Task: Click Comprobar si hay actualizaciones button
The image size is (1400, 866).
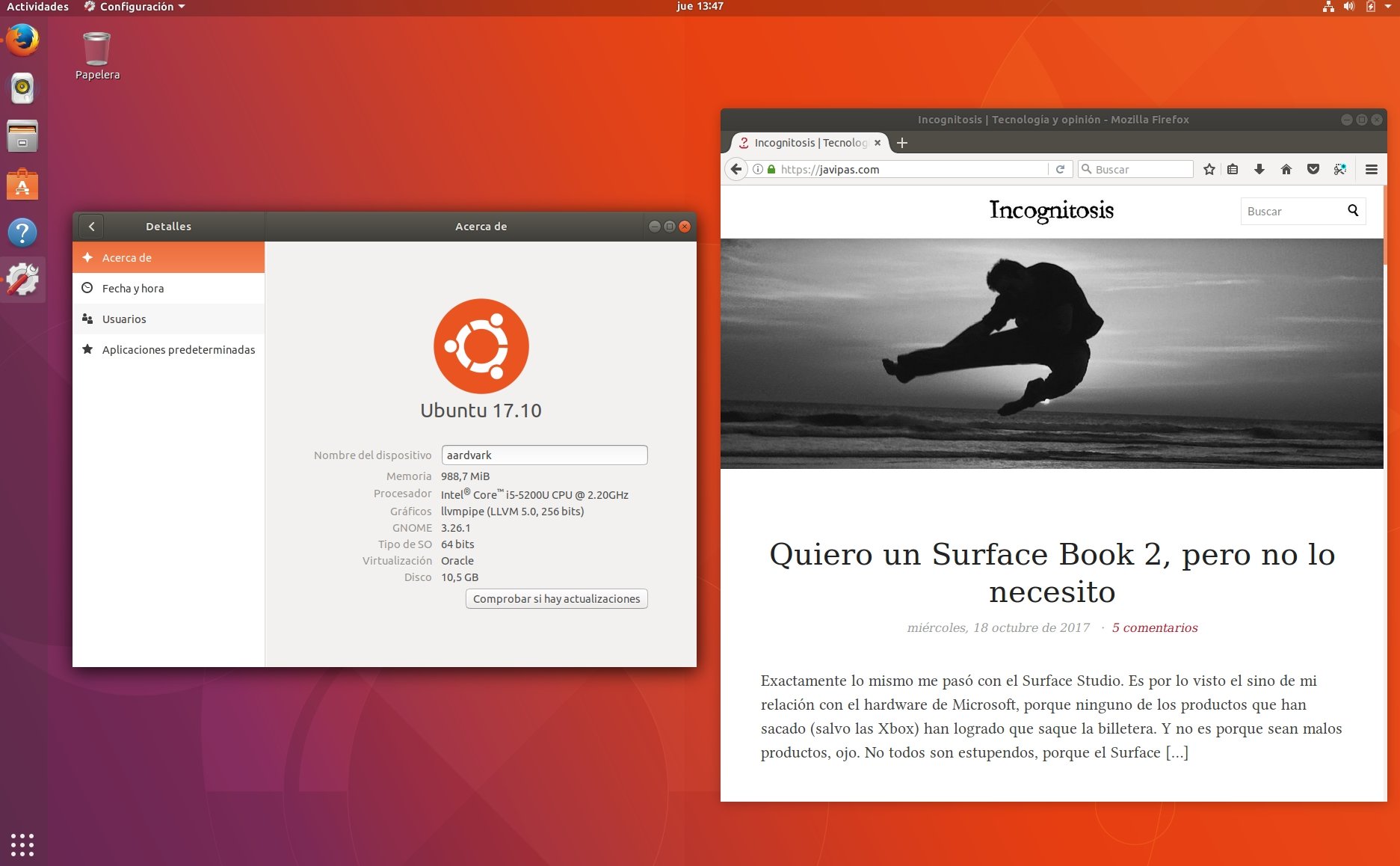Action: 556,599
